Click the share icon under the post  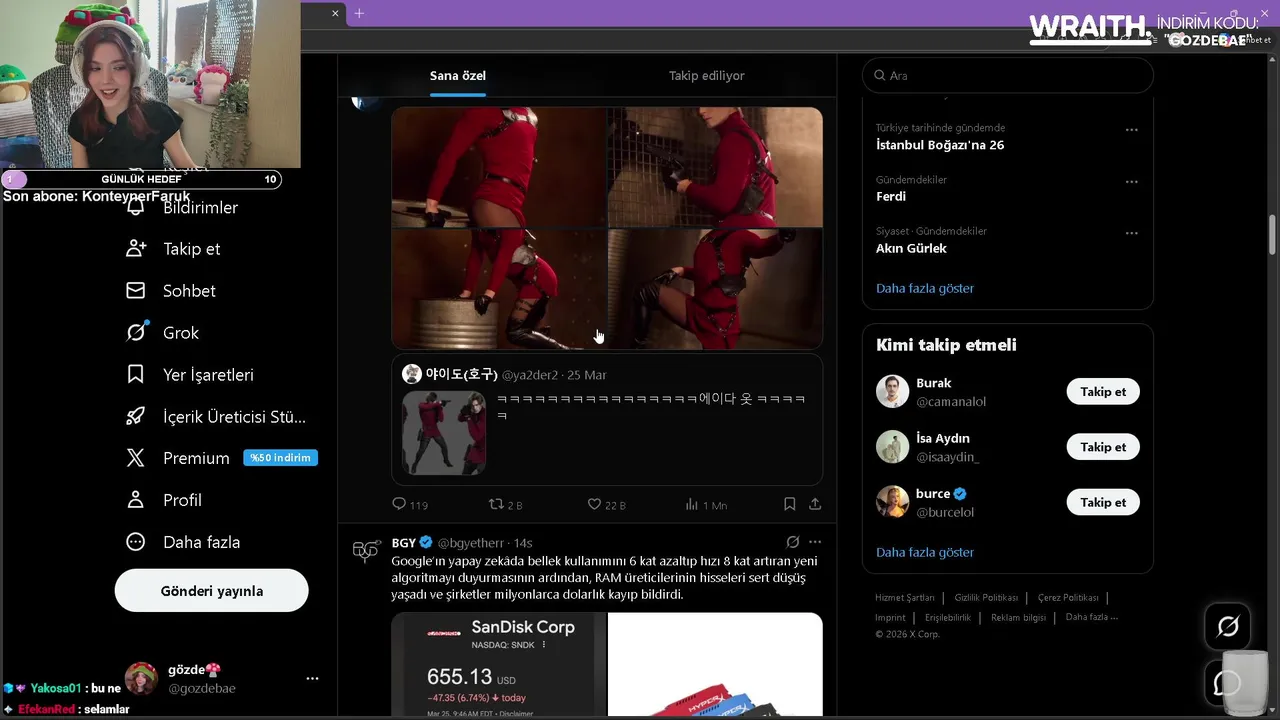point(815,504)
